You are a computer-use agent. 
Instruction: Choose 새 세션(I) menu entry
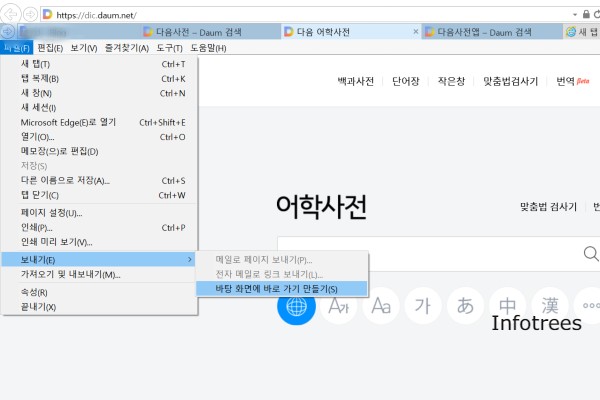(x=99, y=108)
